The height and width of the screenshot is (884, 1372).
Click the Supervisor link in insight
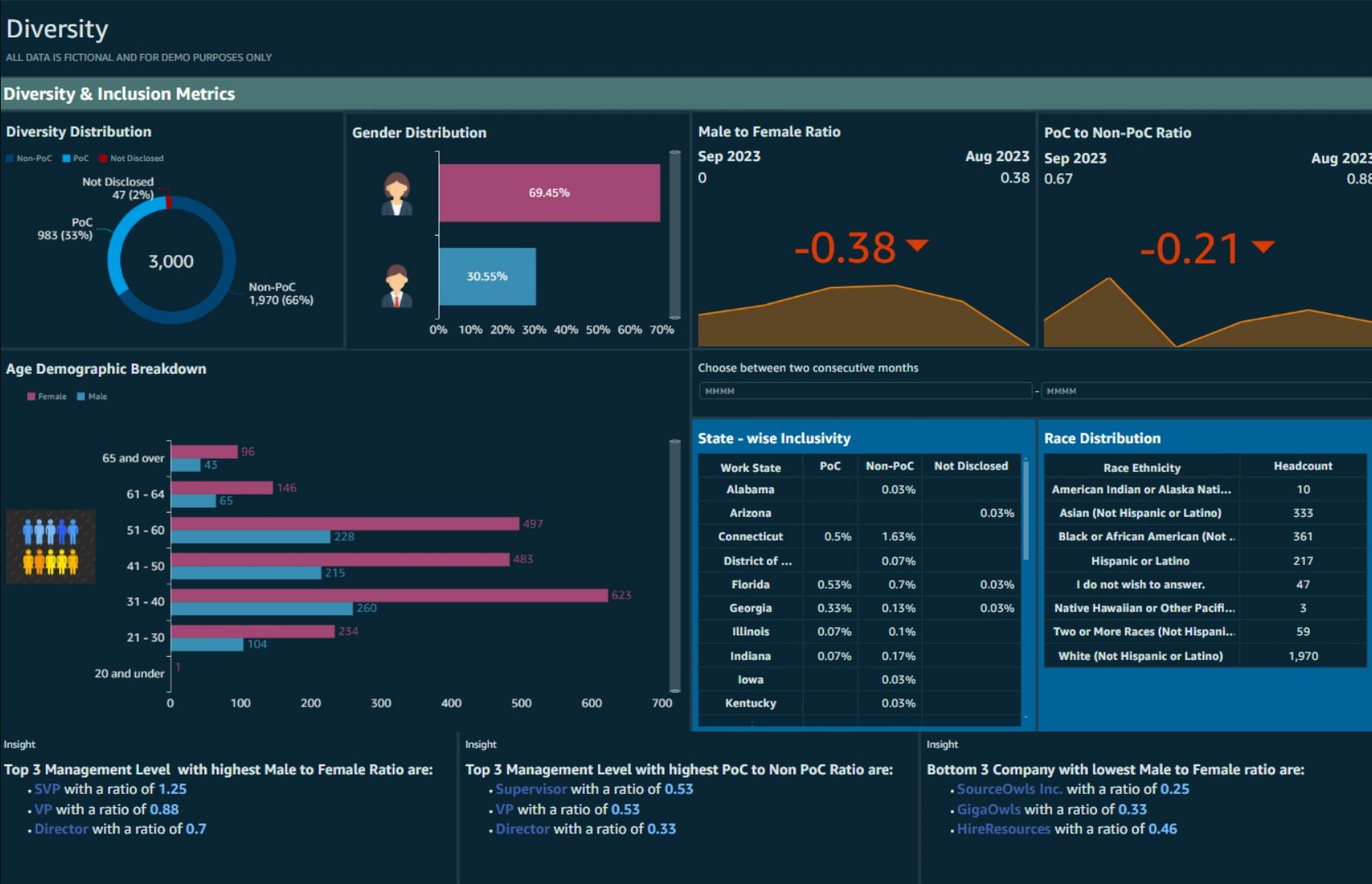point(531,789)
